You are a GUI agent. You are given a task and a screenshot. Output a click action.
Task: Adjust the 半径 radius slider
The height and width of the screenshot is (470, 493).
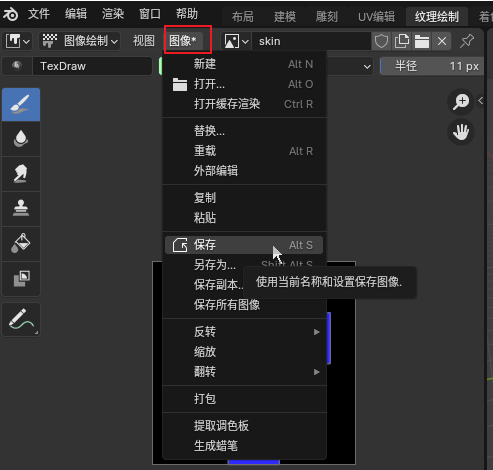coord(433,66)
